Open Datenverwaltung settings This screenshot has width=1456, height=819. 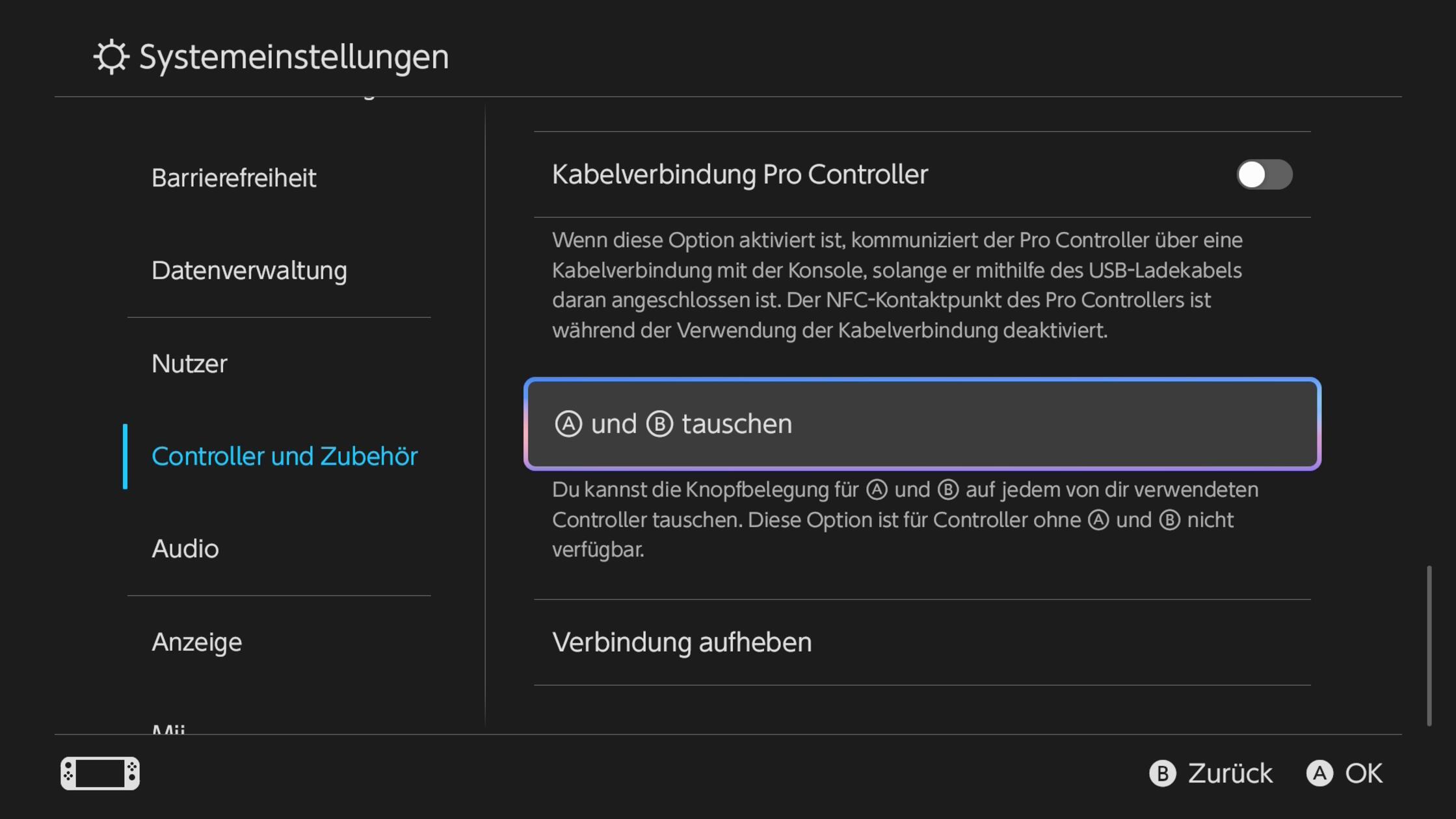(249, 270)
